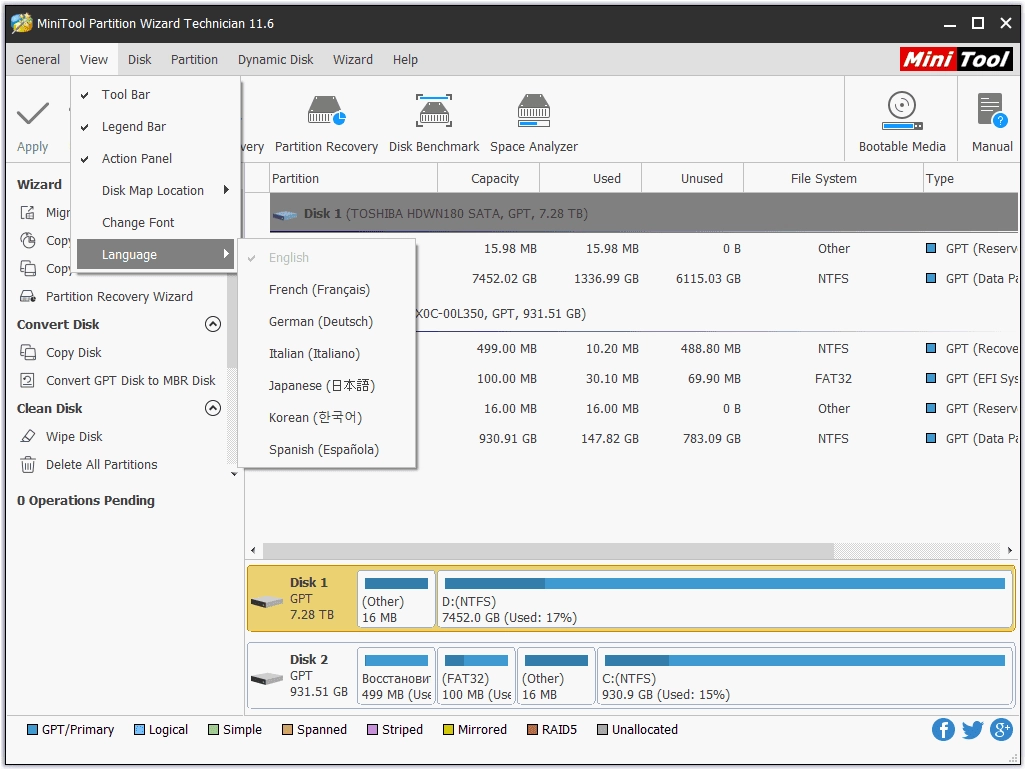Click the Delete All Partitions trash icon
Image resolution: width=1025 pixels, height=769 pixels.
tap(27, 464)
